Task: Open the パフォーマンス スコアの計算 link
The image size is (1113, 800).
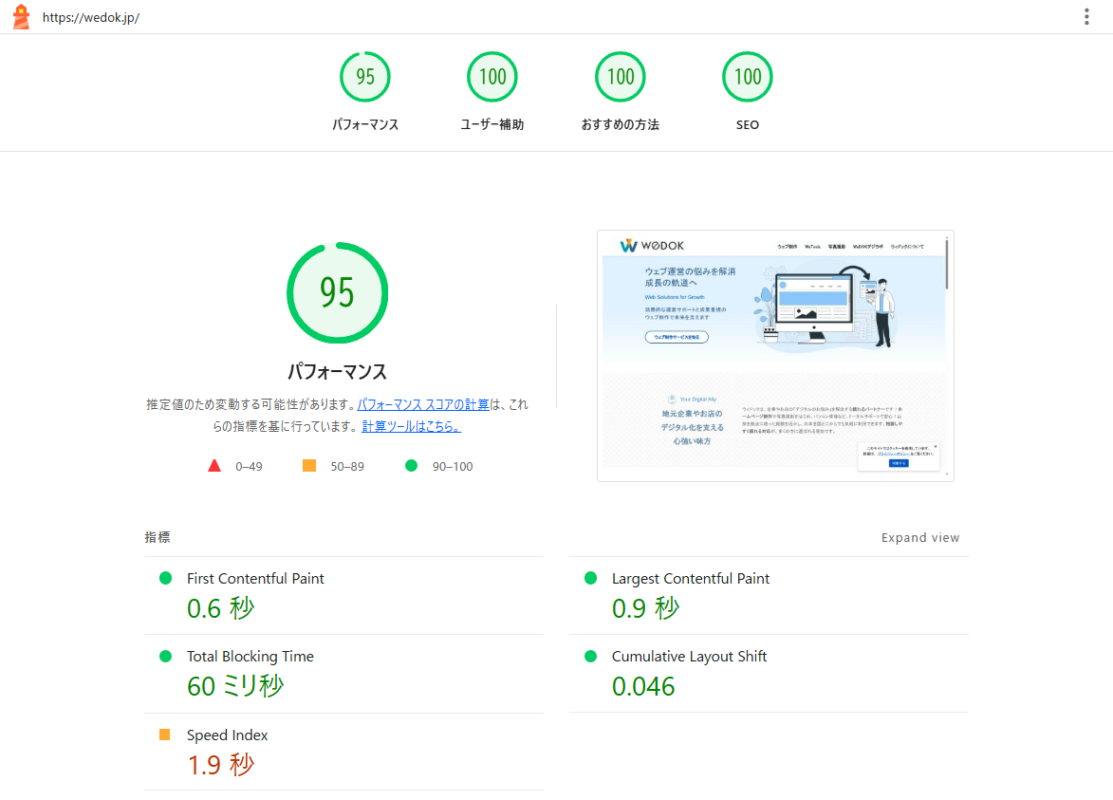Action: (423, 405)
